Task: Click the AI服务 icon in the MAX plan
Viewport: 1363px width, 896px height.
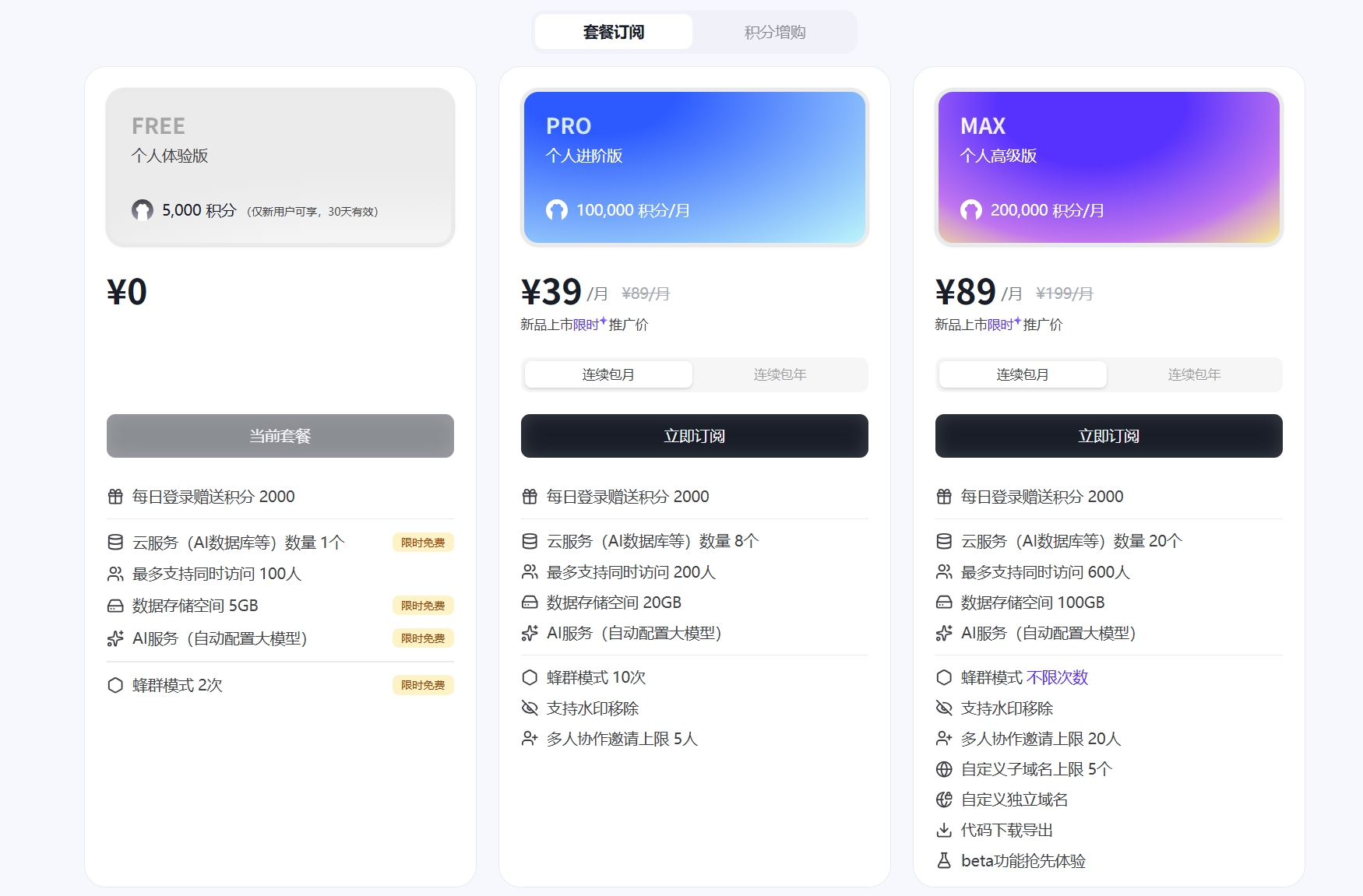Action: click(x=943, y=633)
